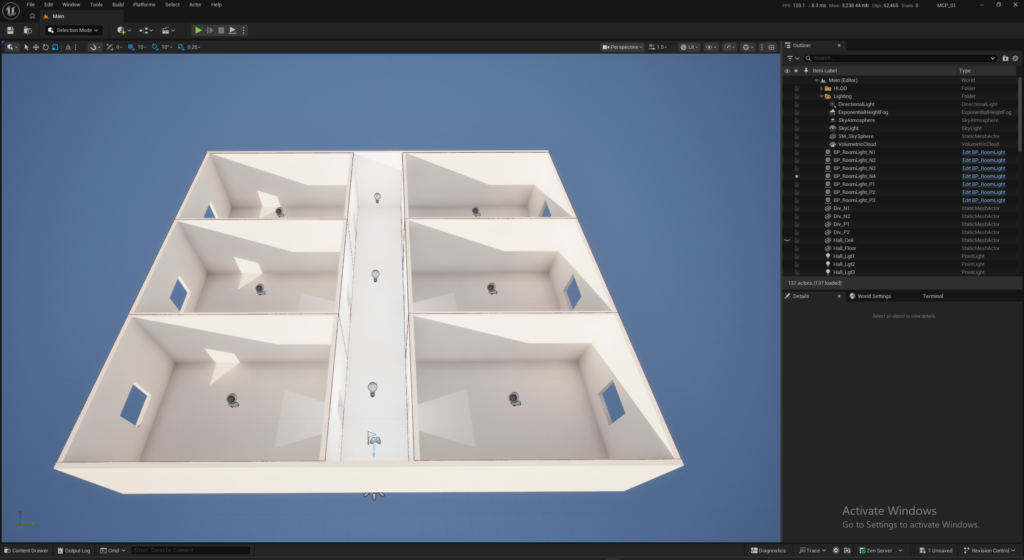Open rotation snap value 10° dropdown
This screenshot has width=1024, height=560.
(x=167, y=47)
